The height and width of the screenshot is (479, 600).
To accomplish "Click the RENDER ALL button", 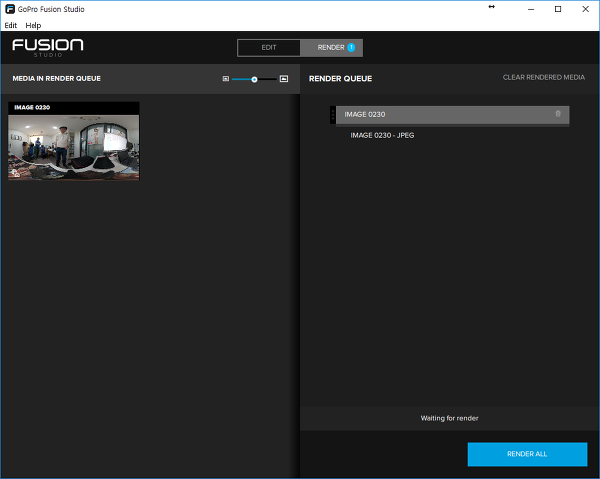I will tap(527, 454).
